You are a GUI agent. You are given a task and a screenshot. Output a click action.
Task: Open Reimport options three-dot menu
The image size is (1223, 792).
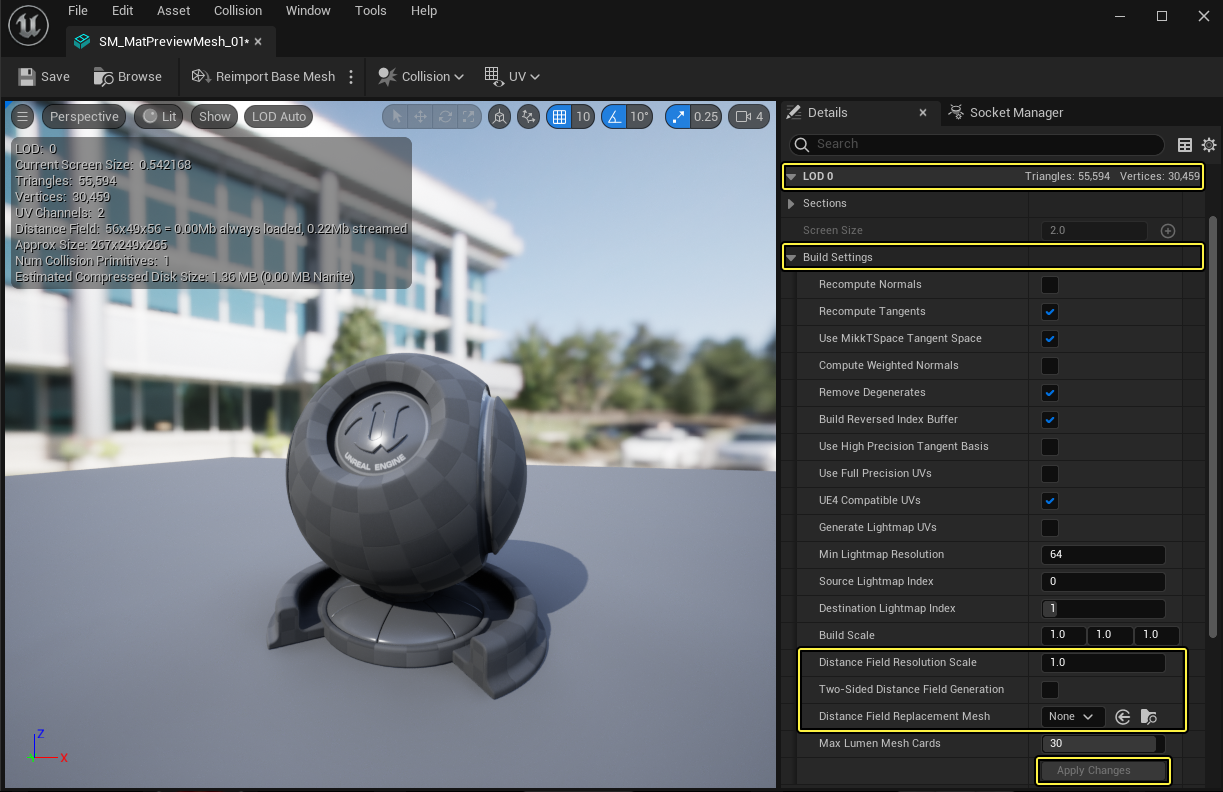coord(351,77)
